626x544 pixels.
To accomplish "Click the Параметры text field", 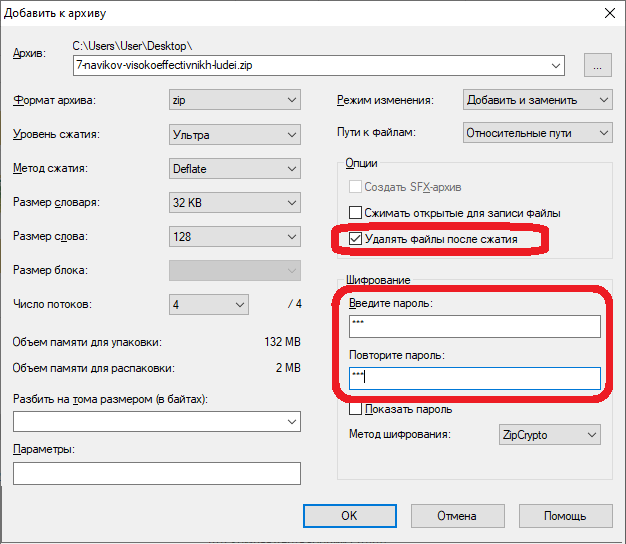I will (157, 473).
